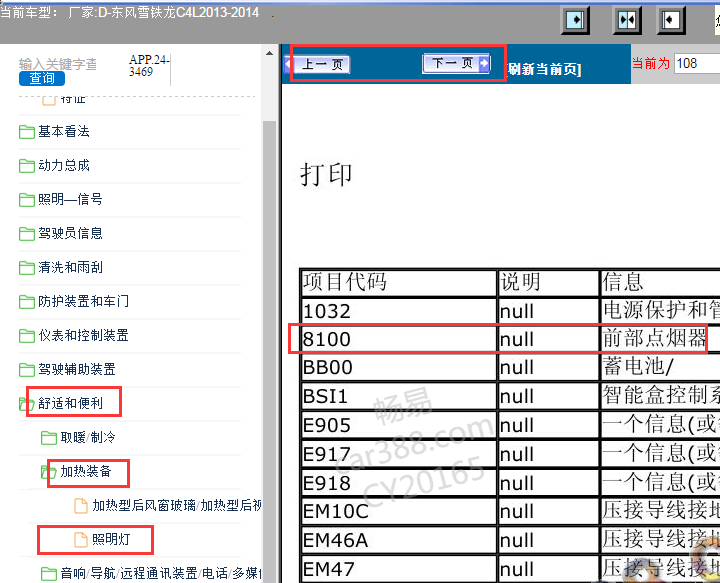Click the APP.24-3469 label in sidebar
Screen dimensions: 720x583
[x=149, y=65]
